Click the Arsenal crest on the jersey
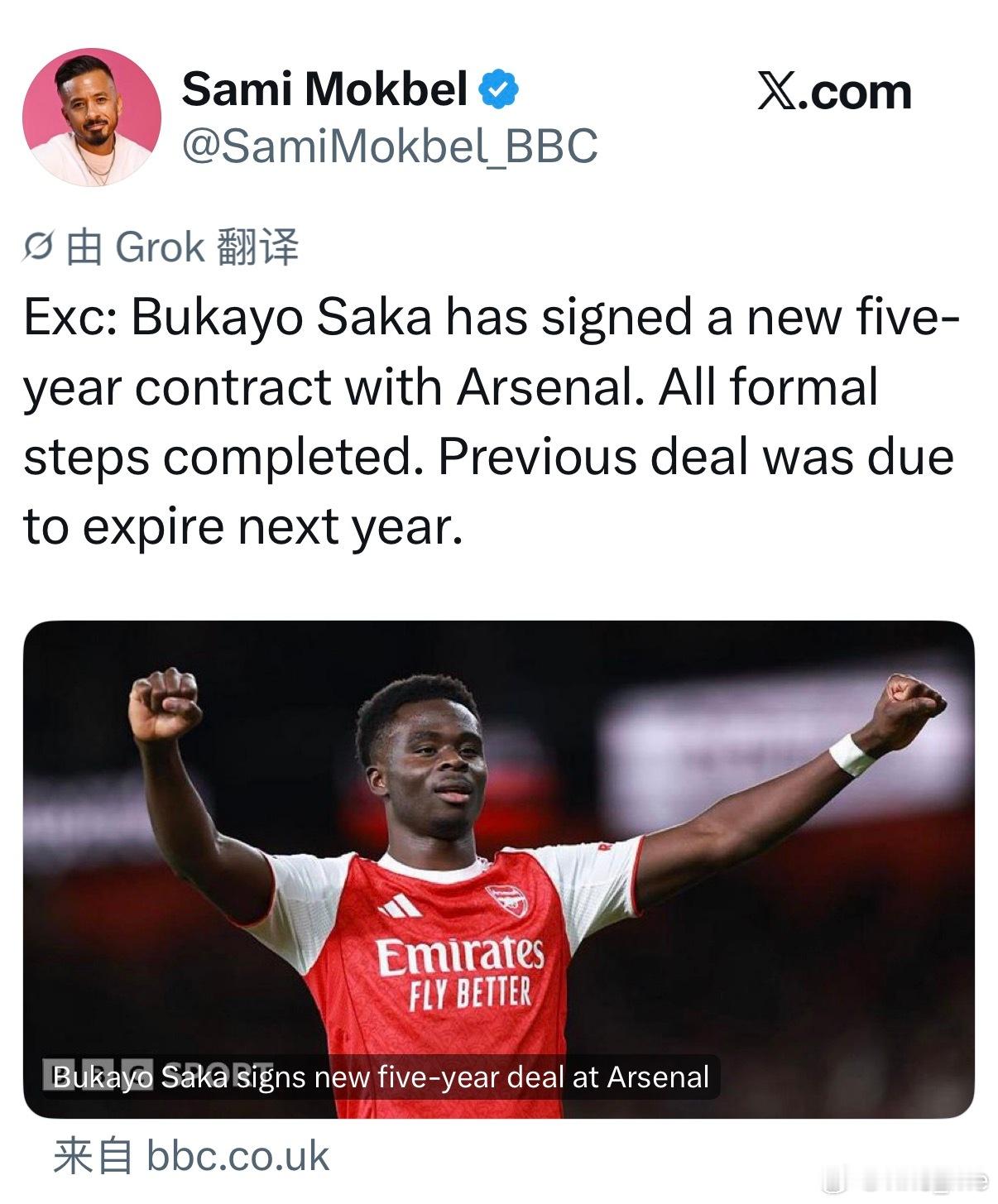The width and height of the screenshot is (998, 1204). pos(507,900)
